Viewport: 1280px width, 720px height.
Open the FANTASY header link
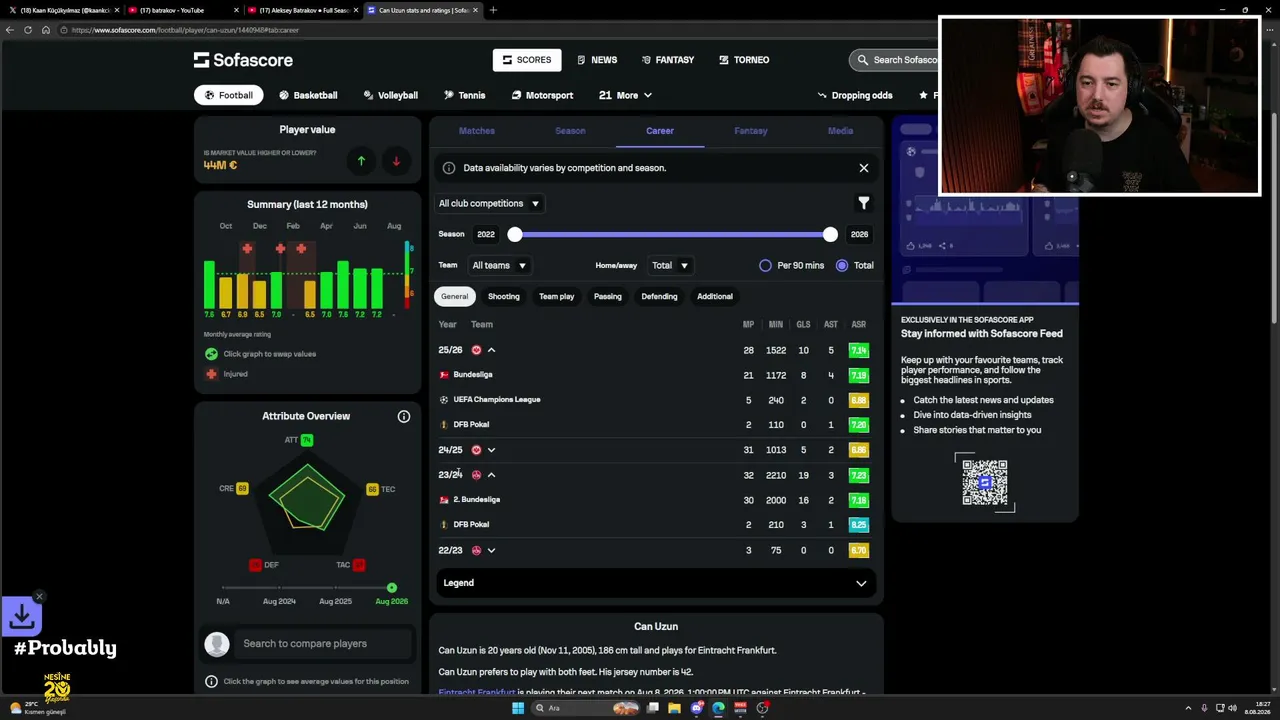pyautogui.click(x=668, y=60)
